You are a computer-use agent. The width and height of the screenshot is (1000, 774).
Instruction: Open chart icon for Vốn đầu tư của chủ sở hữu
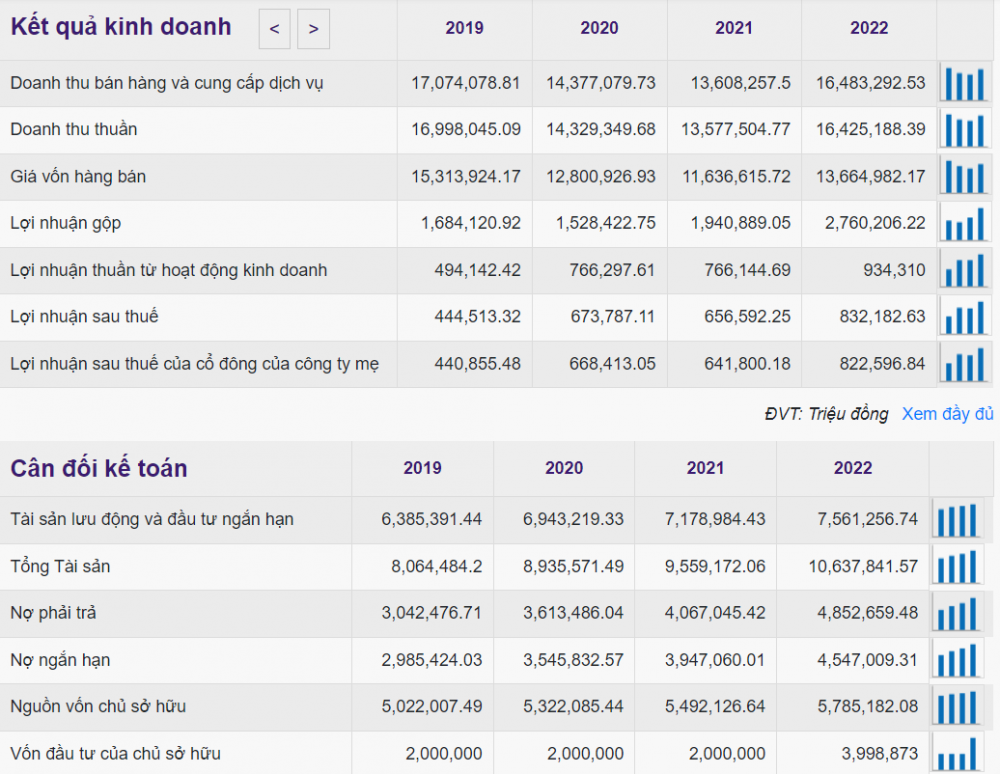[x=957, y=754]
